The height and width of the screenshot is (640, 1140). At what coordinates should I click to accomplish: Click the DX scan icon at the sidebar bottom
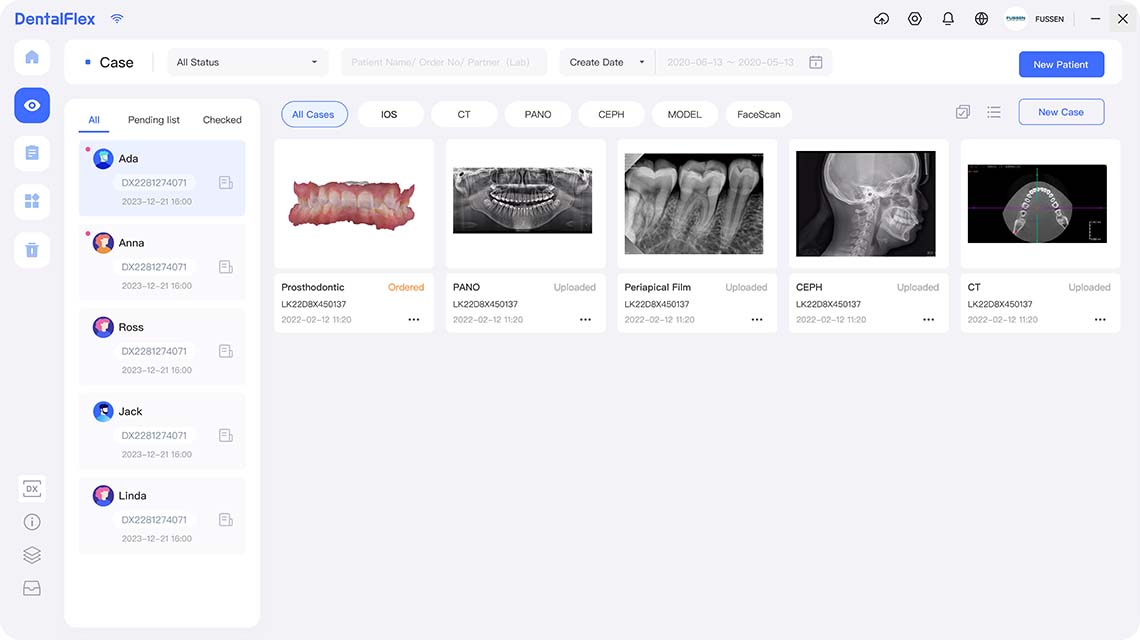pos(32,489)
